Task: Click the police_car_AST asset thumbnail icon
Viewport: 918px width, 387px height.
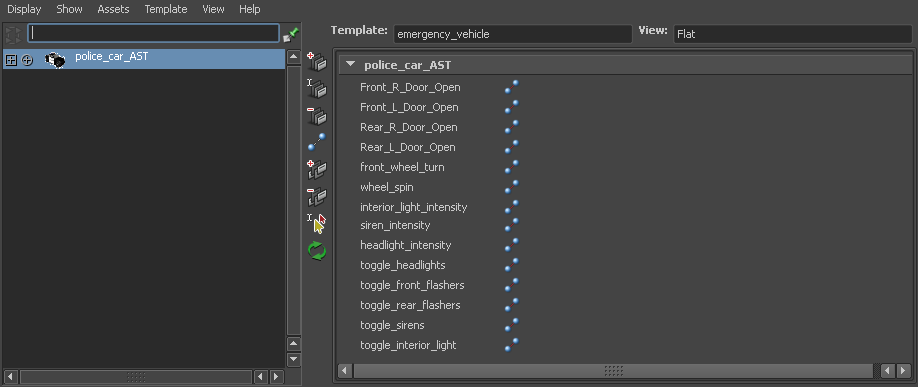Action: tap(55, 60)
